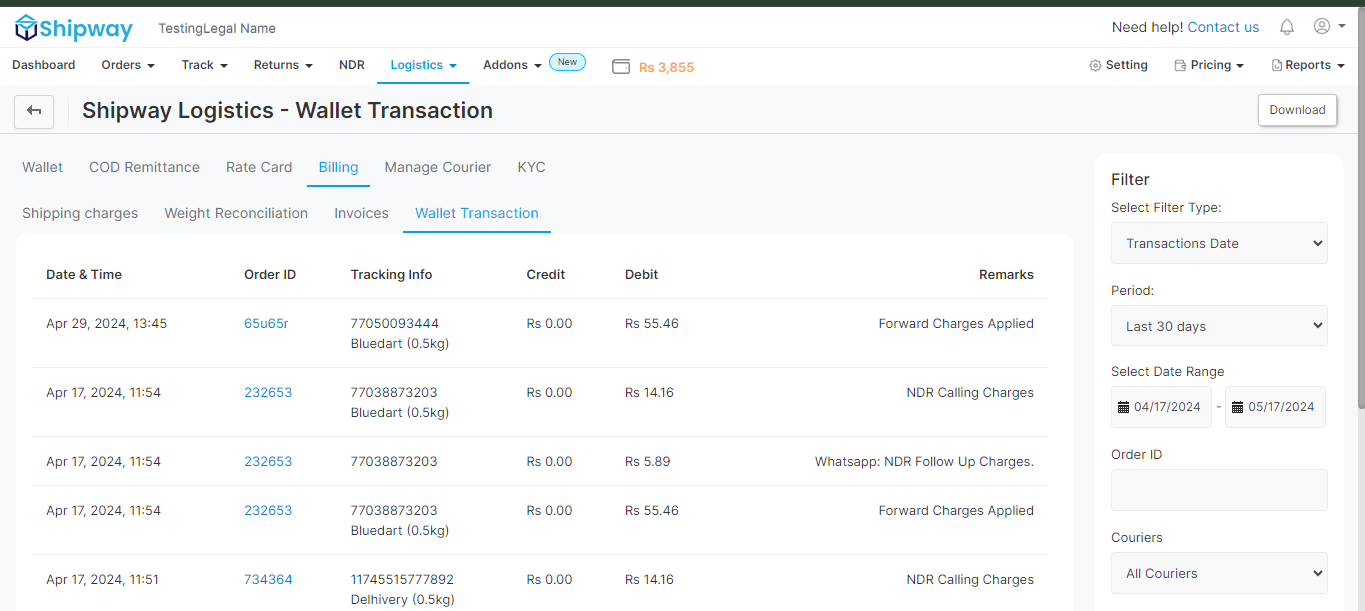The image size is (1365, 611).
Task: Open the Period Last 30 days dropdown
Action: point(1219,326)
